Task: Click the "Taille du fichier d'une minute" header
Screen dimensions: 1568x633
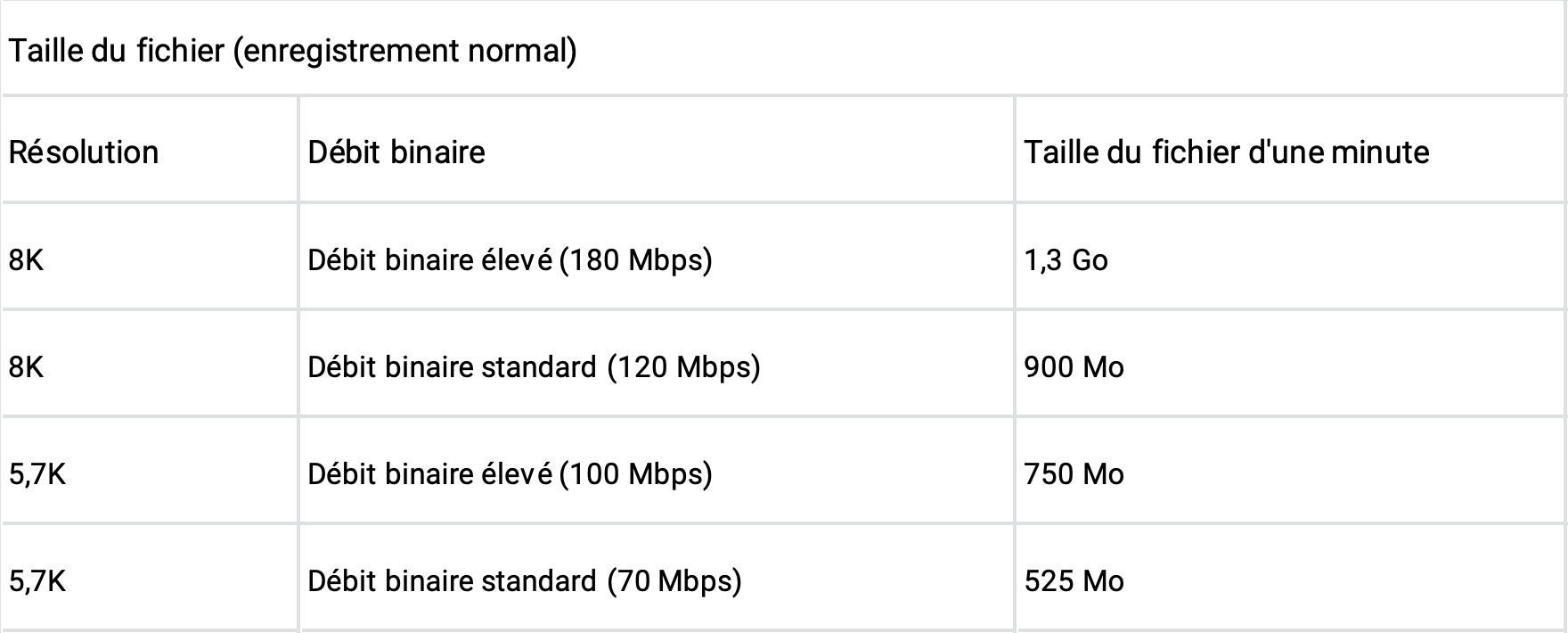Action: [x=1226, y=152]
